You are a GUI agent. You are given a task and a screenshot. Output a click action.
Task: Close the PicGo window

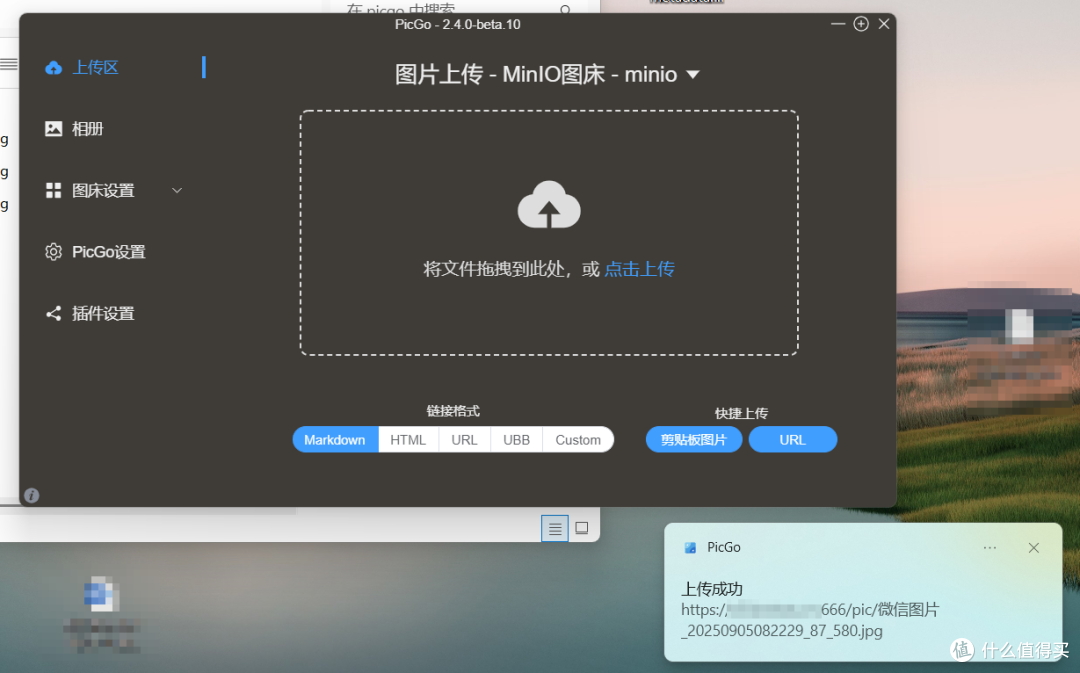pyautogui.click(x=884, y=24)
